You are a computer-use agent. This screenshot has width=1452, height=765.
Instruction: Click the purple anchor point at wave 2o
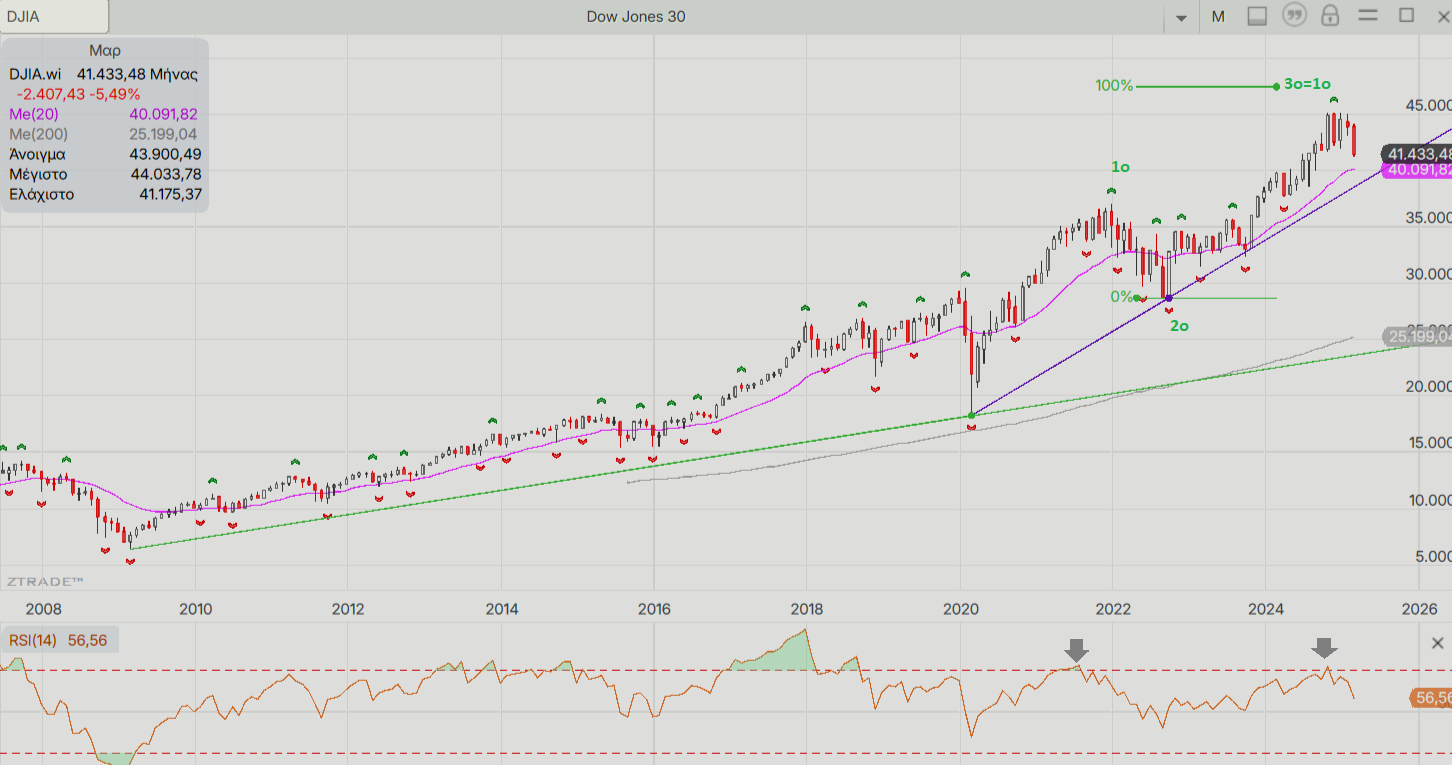tap(1168, 298)
